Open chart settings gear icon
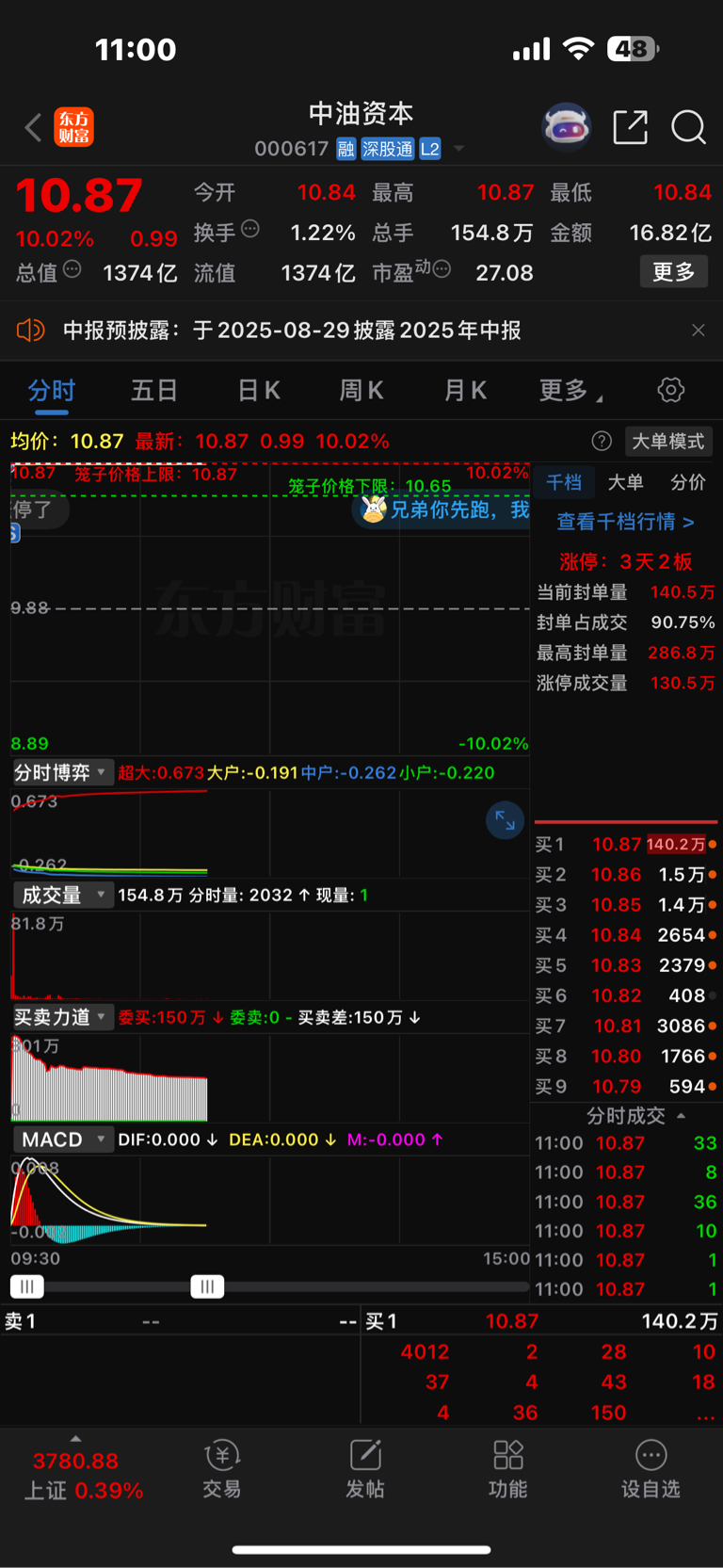Viewport: 723px width, 1568px height. (x=670, y=390)
